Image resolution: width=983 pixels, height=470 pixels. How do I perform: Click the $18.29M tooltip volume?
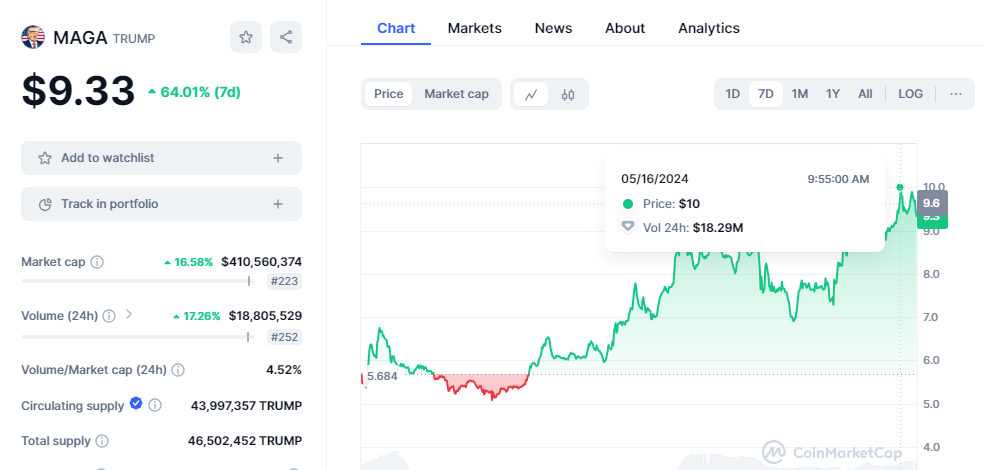[718, 228]
